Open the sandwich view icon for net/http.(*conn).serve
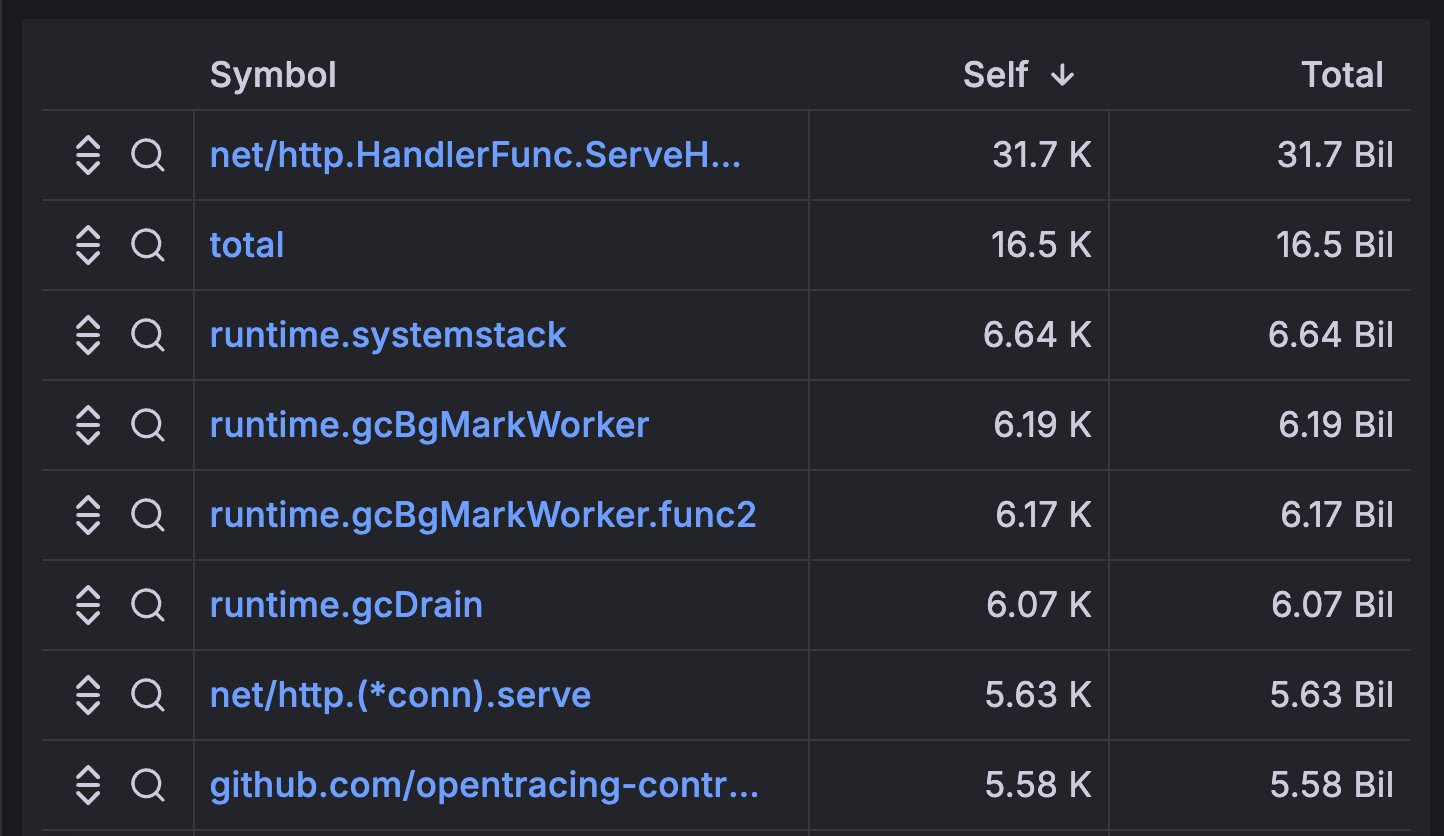Screen dimensions: 1444x836 [88, 695]
